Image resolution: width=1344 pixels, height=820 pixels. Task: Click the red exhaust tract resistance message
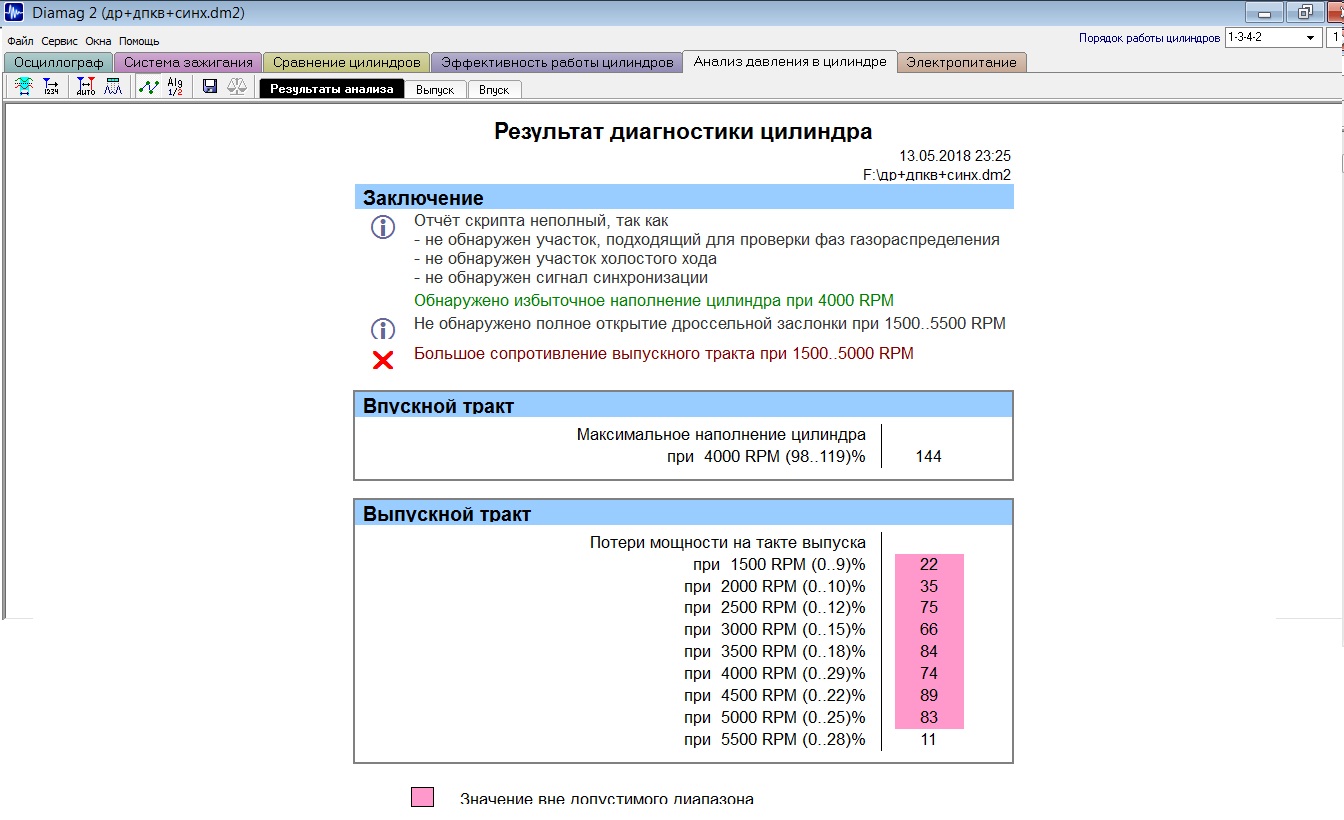pyautogui.click(x=664, y=353)
